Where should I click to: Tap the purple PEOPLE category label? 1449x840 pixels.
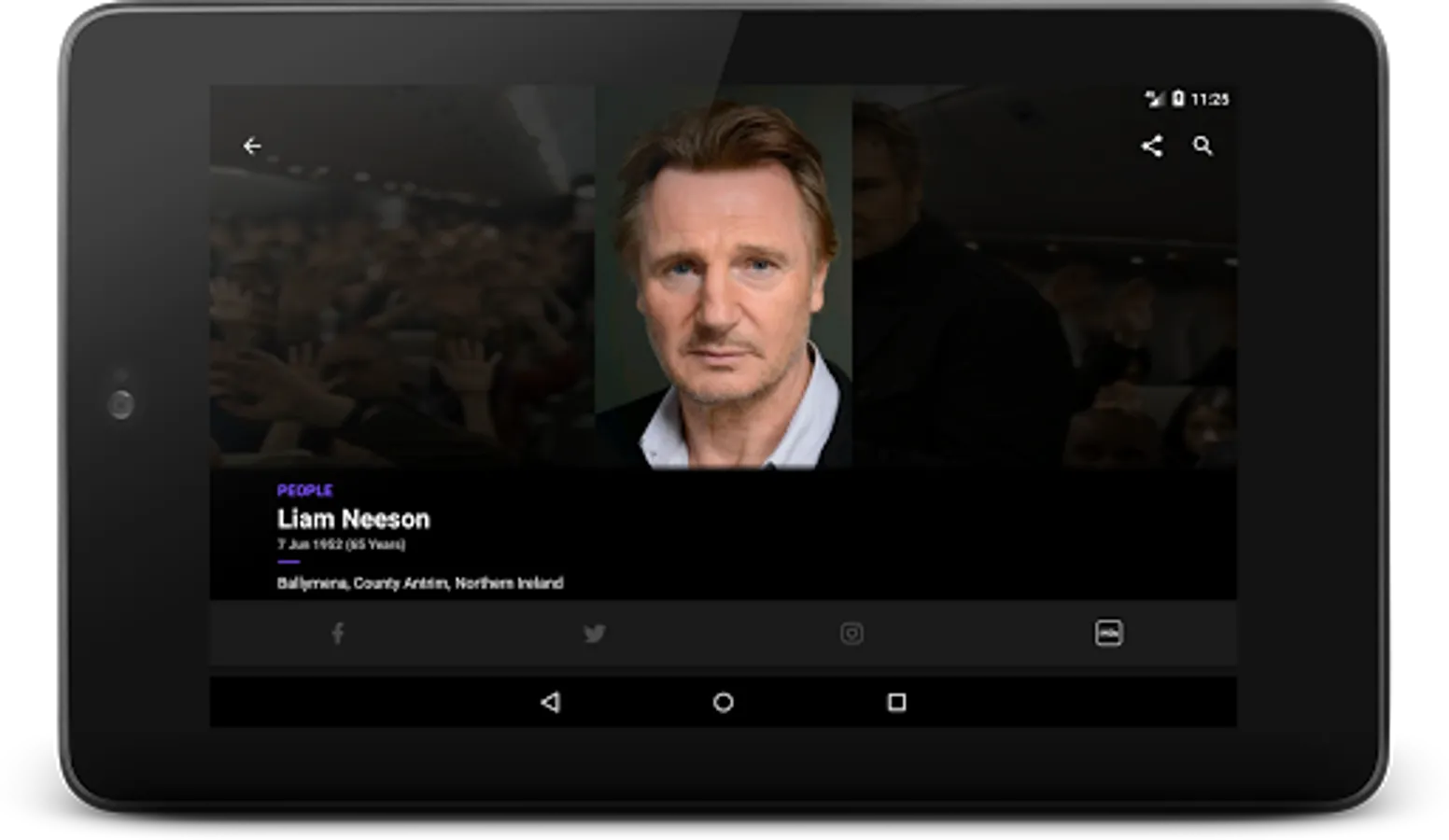305,491
